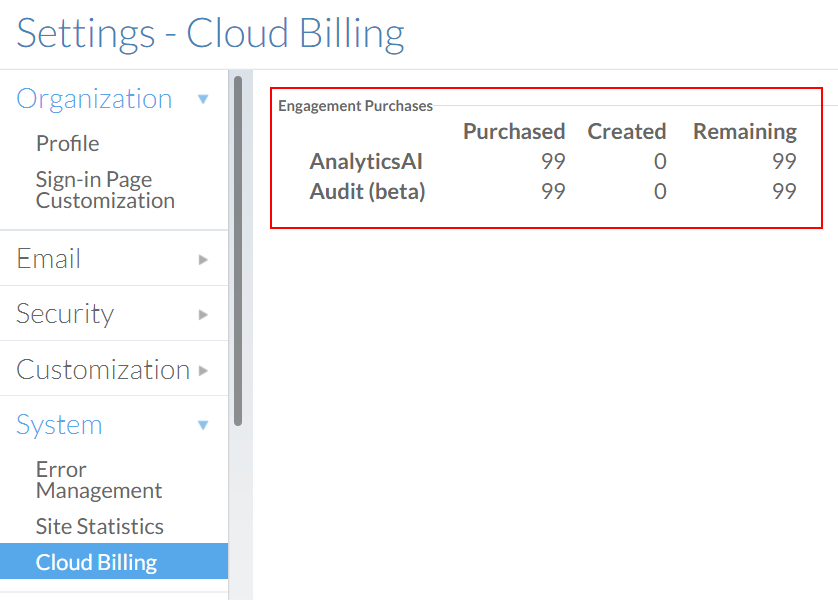Click the arrow next to Customization
This screenshot has height=600, width=838.
click(203, 370)
